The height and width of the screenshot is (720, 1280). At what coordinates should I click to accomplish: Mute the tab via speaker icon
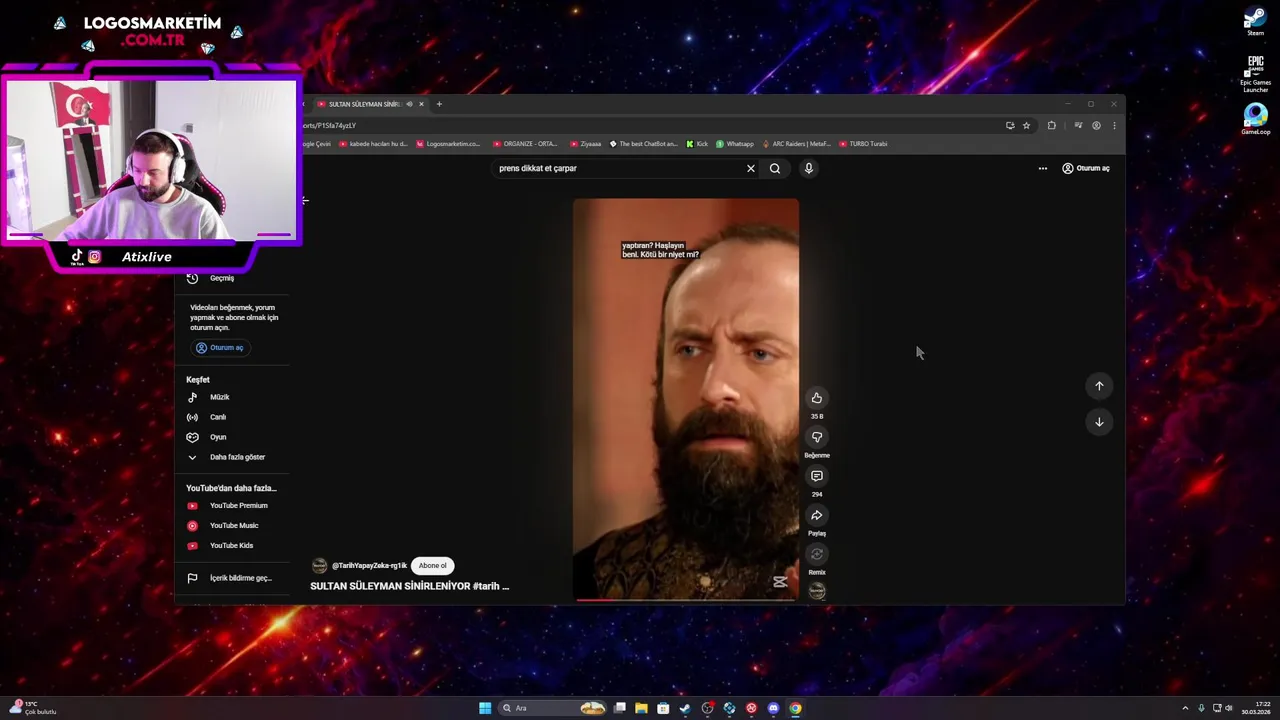pyautogui.click(x=409, y=104)
